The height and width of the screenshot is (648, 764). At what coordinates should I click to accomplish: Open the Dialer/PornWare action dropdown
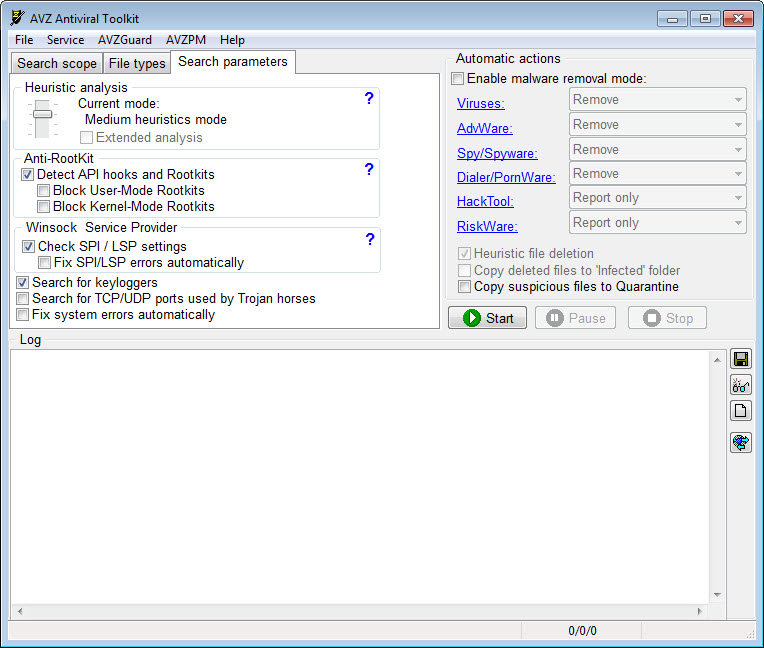pos(657,173)
